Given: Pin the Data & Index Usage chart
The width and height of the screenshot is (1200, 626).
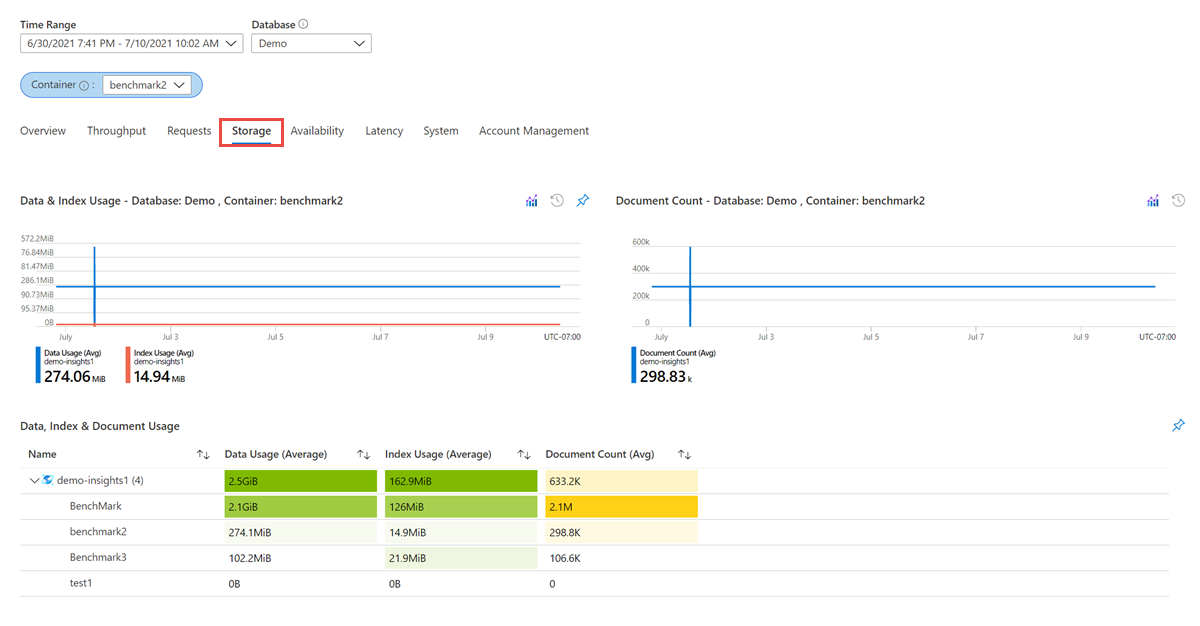Looking at the screenshot, I should (x=583, y=201).
